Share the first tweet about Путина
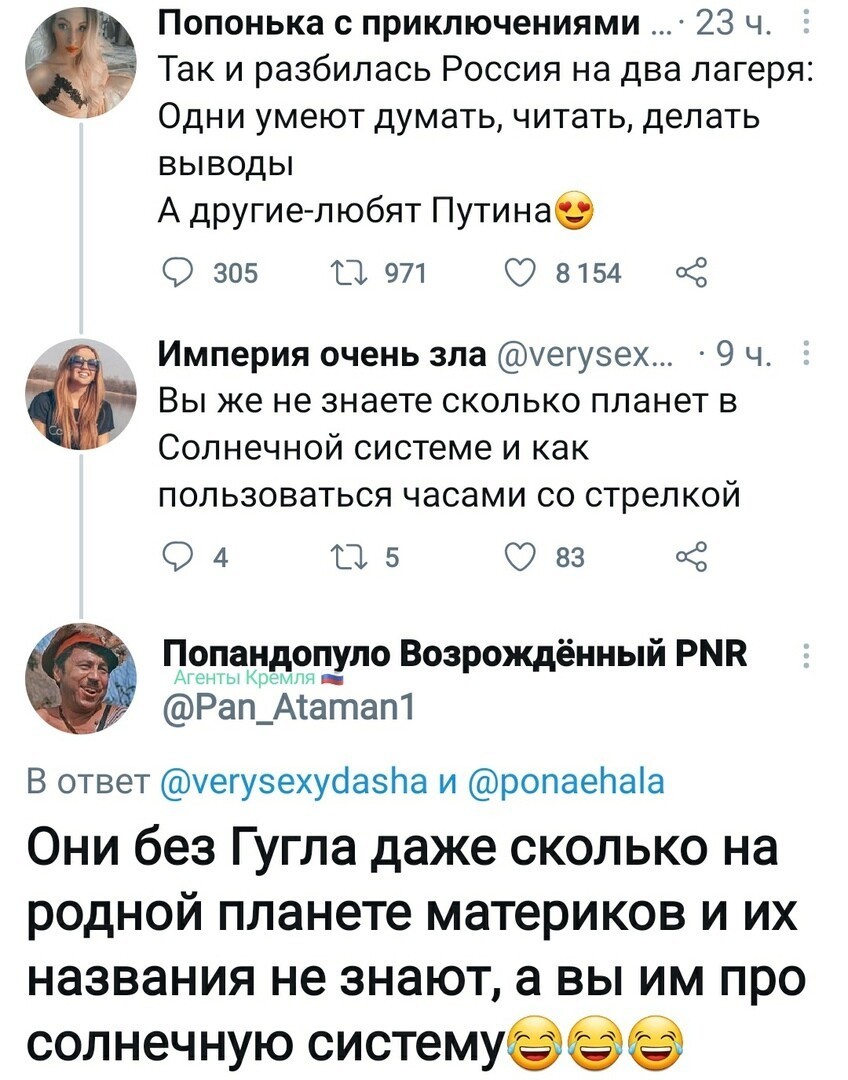 pyautogui.click(x=691, y=273)
